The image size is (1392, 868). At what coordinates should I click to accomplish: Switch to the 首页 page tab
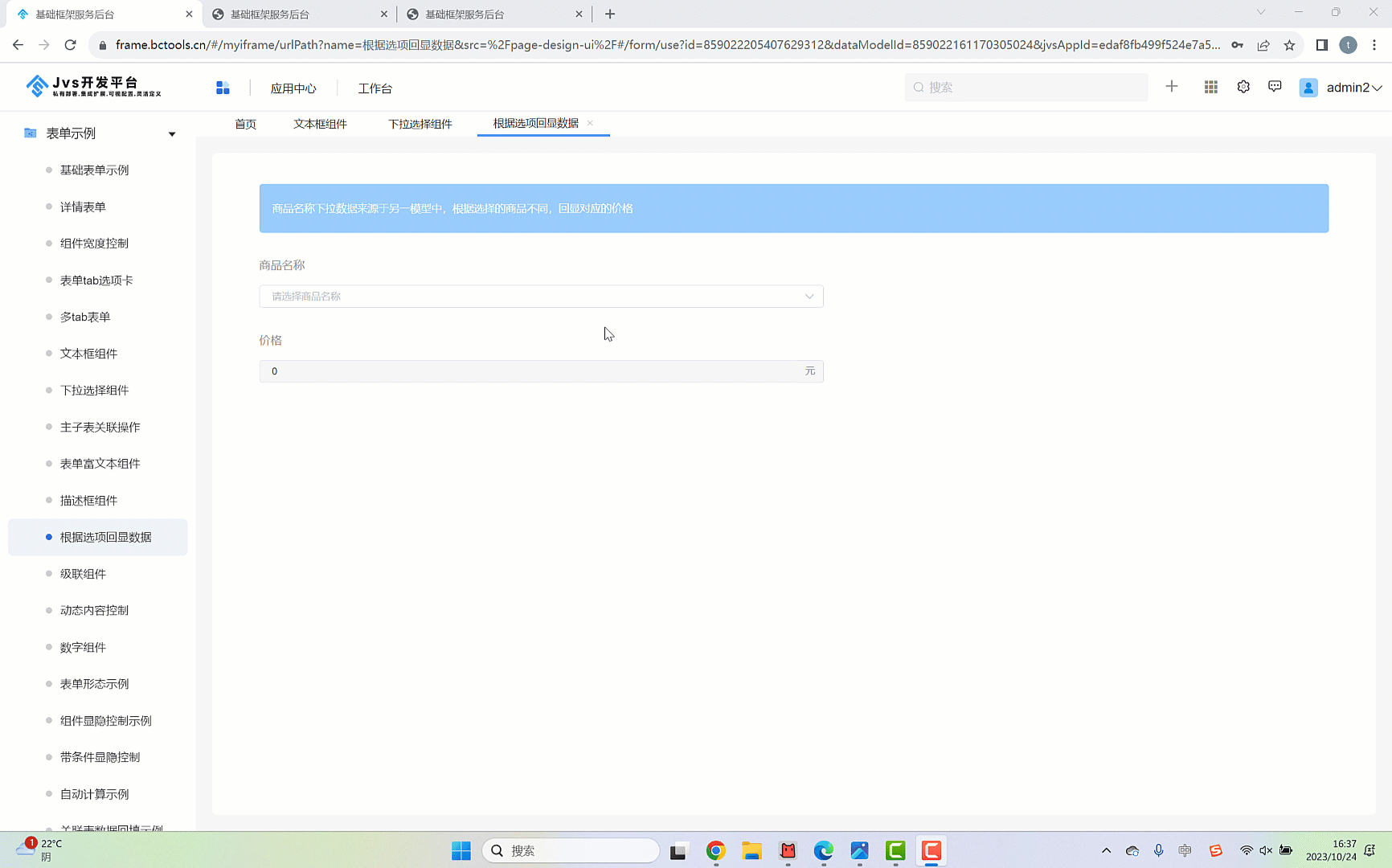click(x=245, y=124)
